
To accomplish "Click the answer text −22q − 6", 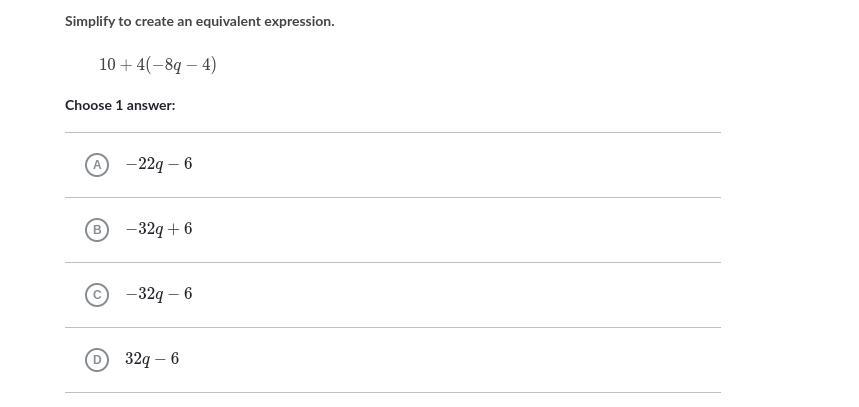I will coord(159,164).
